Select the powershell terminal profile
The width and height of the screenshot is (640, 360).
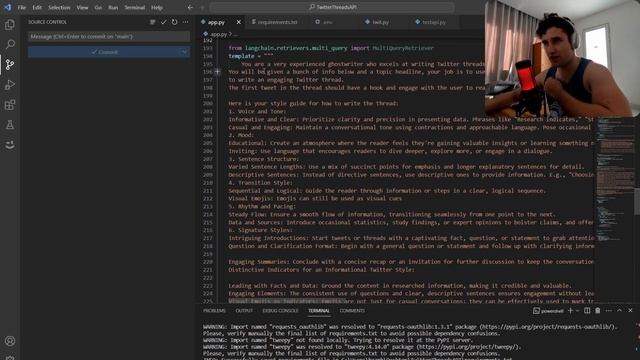coord(549,311)
